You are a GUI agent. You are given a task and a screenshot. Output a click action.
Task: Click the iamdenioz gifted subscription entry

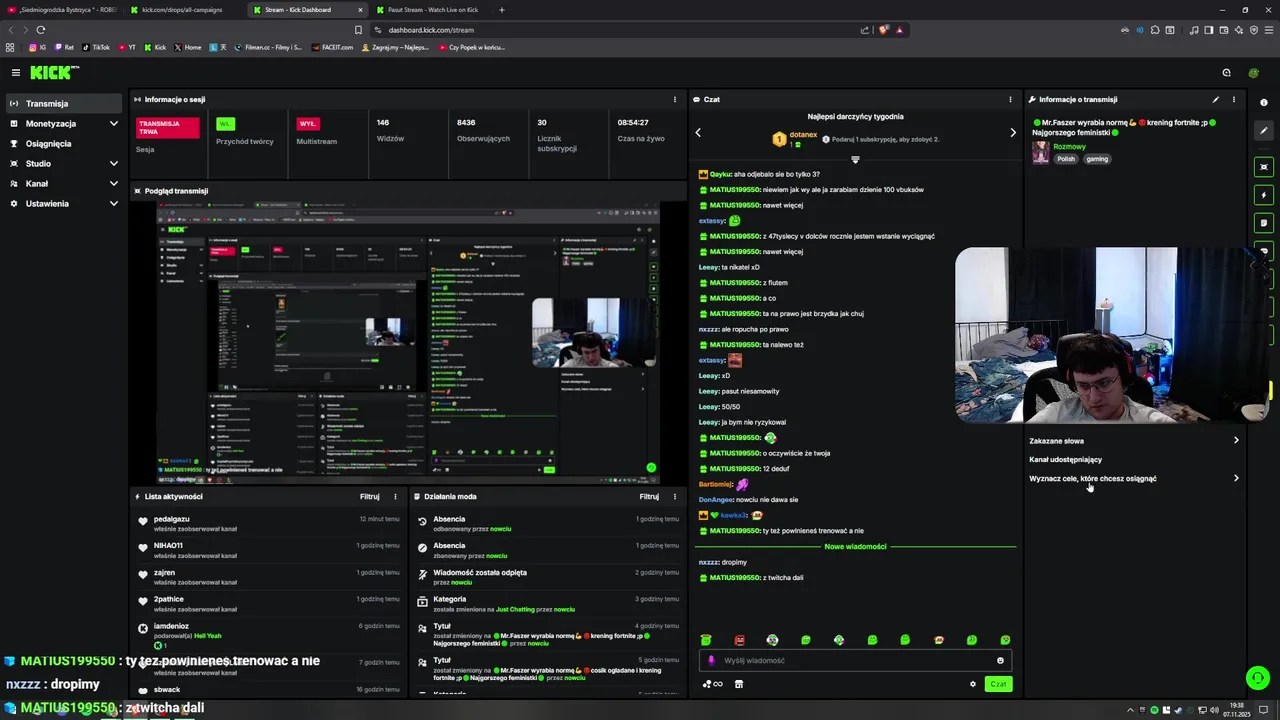click(x=270, y=635)
